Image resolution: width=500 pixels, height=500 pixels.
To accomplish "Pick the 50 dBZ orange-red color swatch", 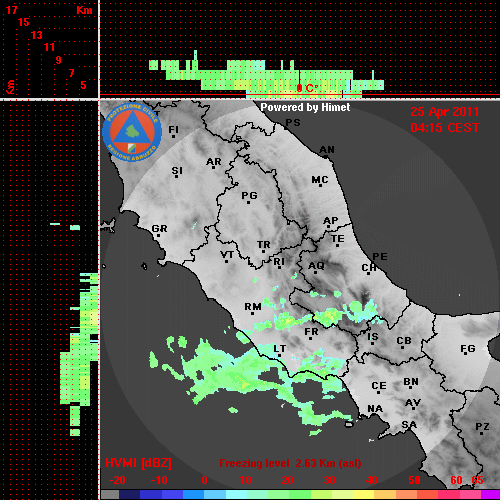I will tap(406, 495).
